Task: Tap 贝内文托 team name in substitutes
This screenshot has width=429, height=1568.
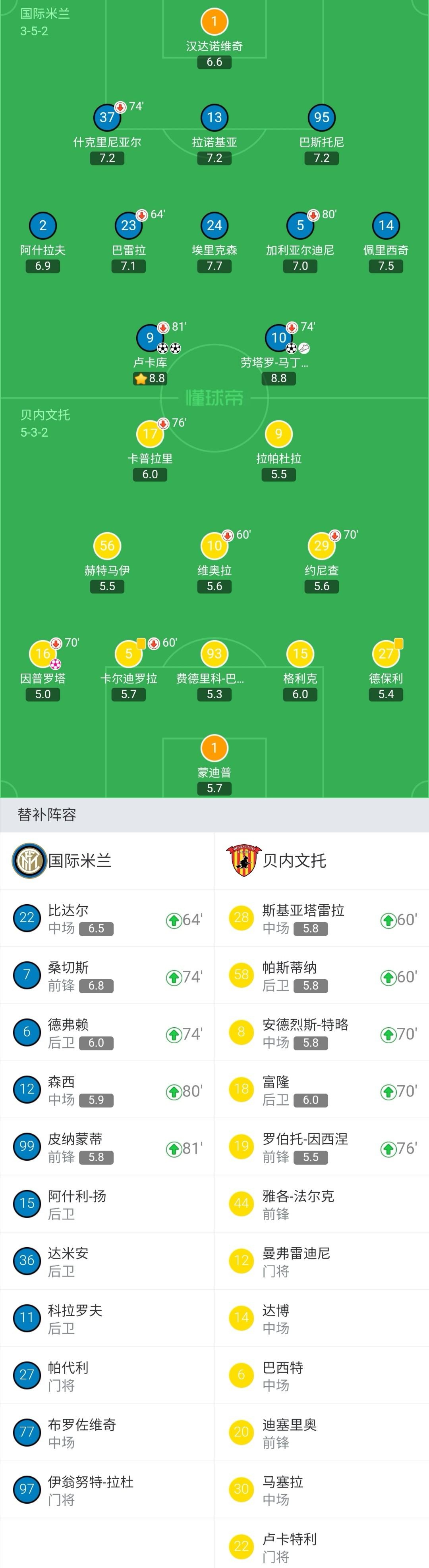Action: (x=294, y=861)
